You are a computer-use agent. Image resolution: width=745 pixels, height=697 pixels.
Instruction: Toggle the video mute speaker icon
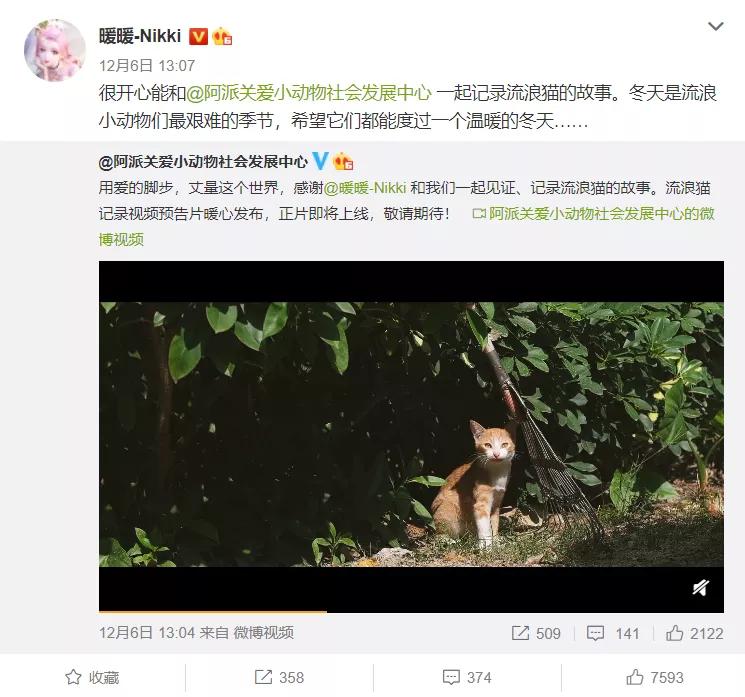[700, 588]
